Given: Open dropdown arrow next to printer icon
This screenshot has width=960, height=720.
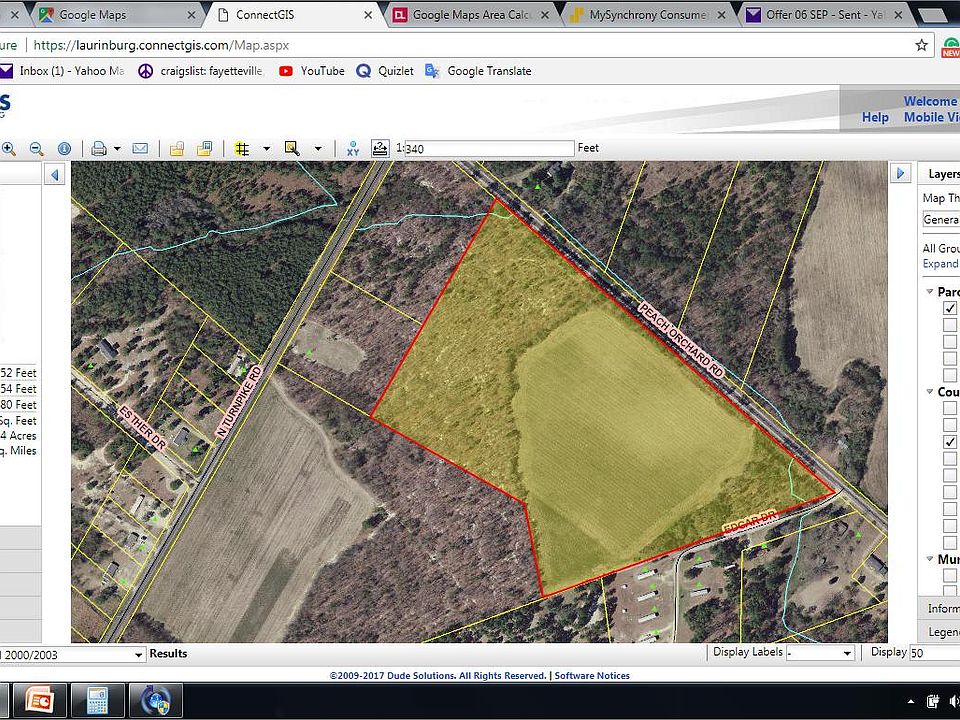Looking at the screenshot, I should tap(117, 148).
